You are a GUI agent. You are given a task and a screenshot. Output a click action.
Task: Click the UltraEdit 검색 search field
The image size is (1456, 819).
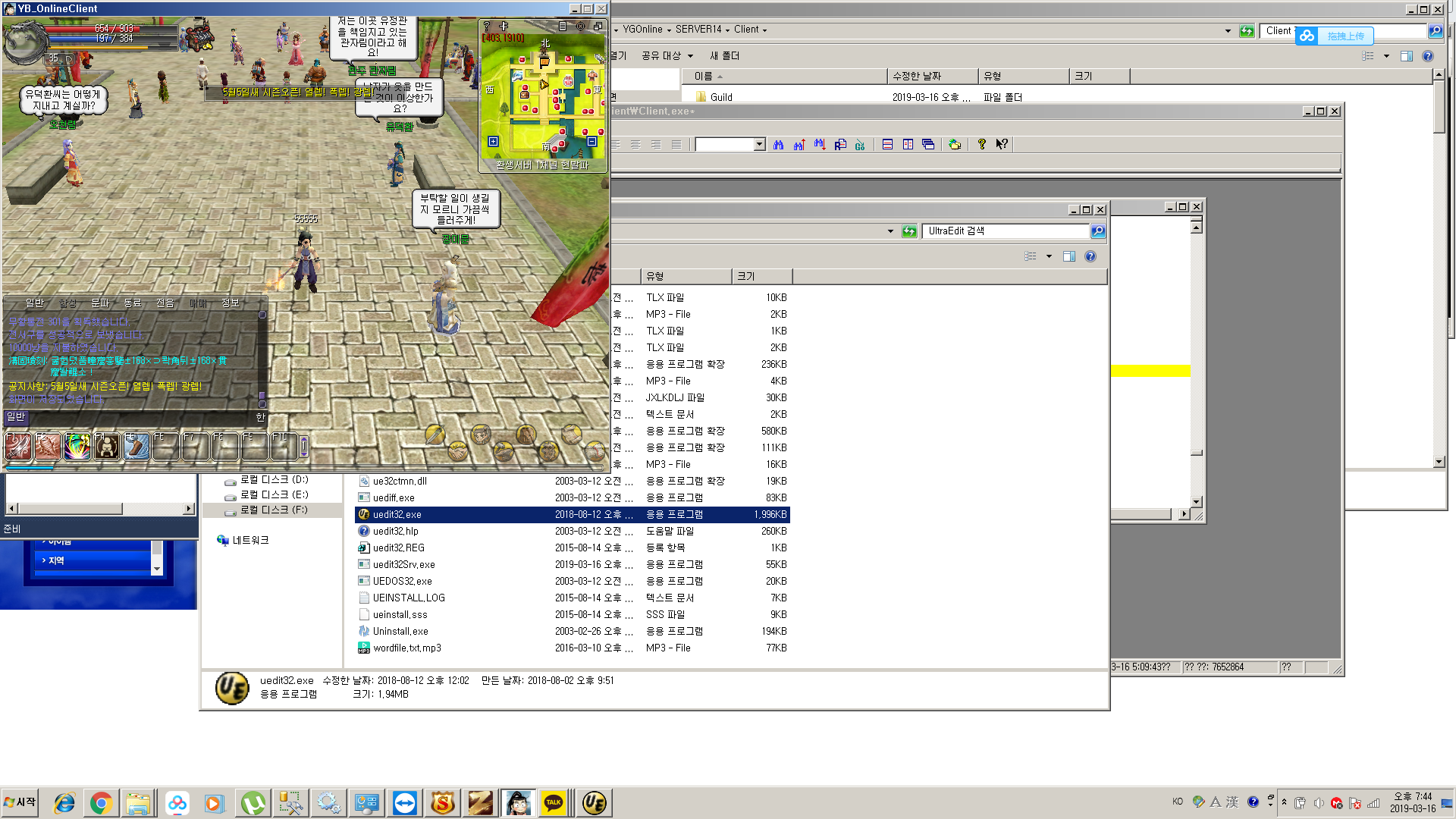click(1005, 231)
